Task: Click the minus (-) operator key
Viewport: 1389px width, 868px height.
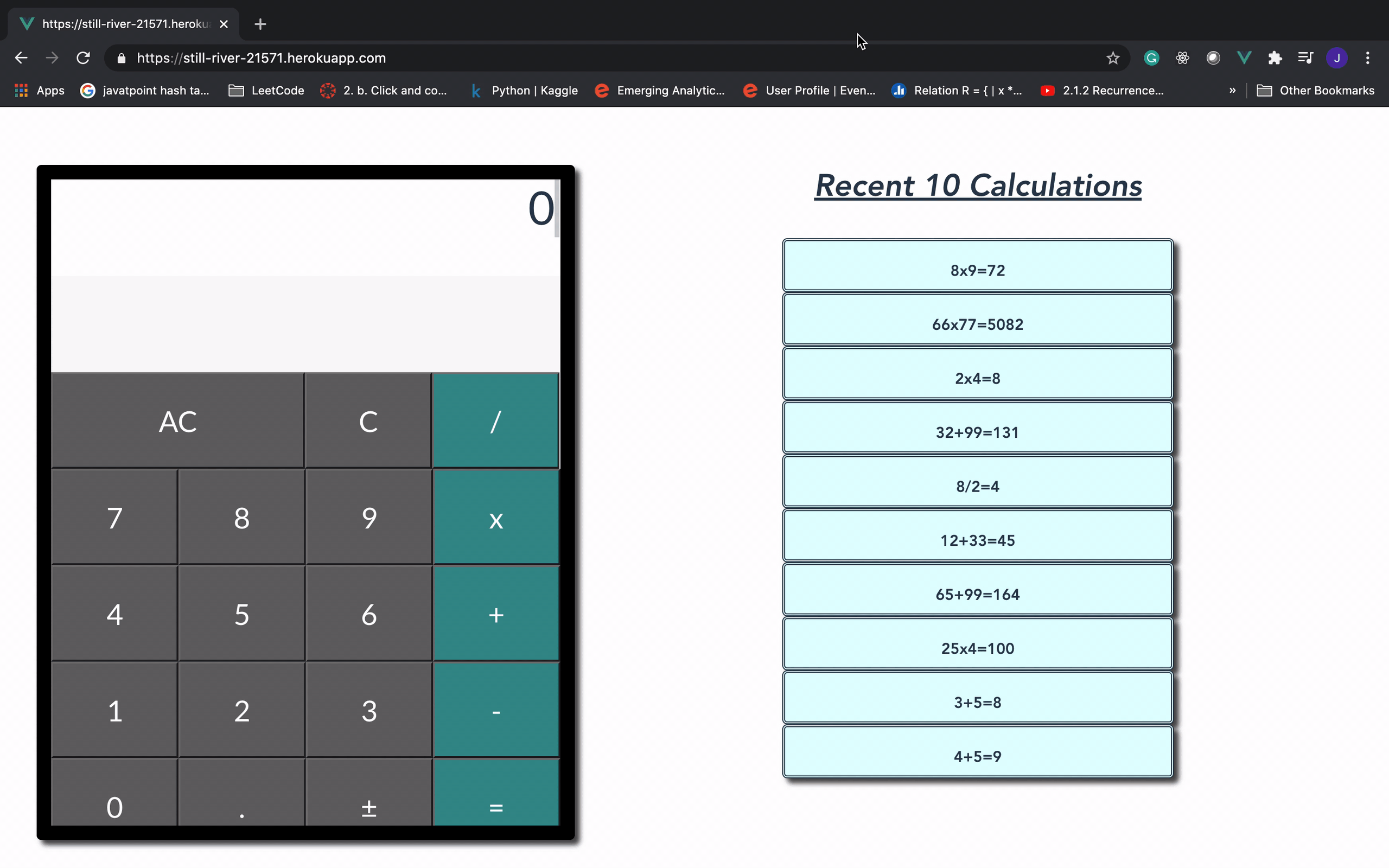Action: click(495, 710)
